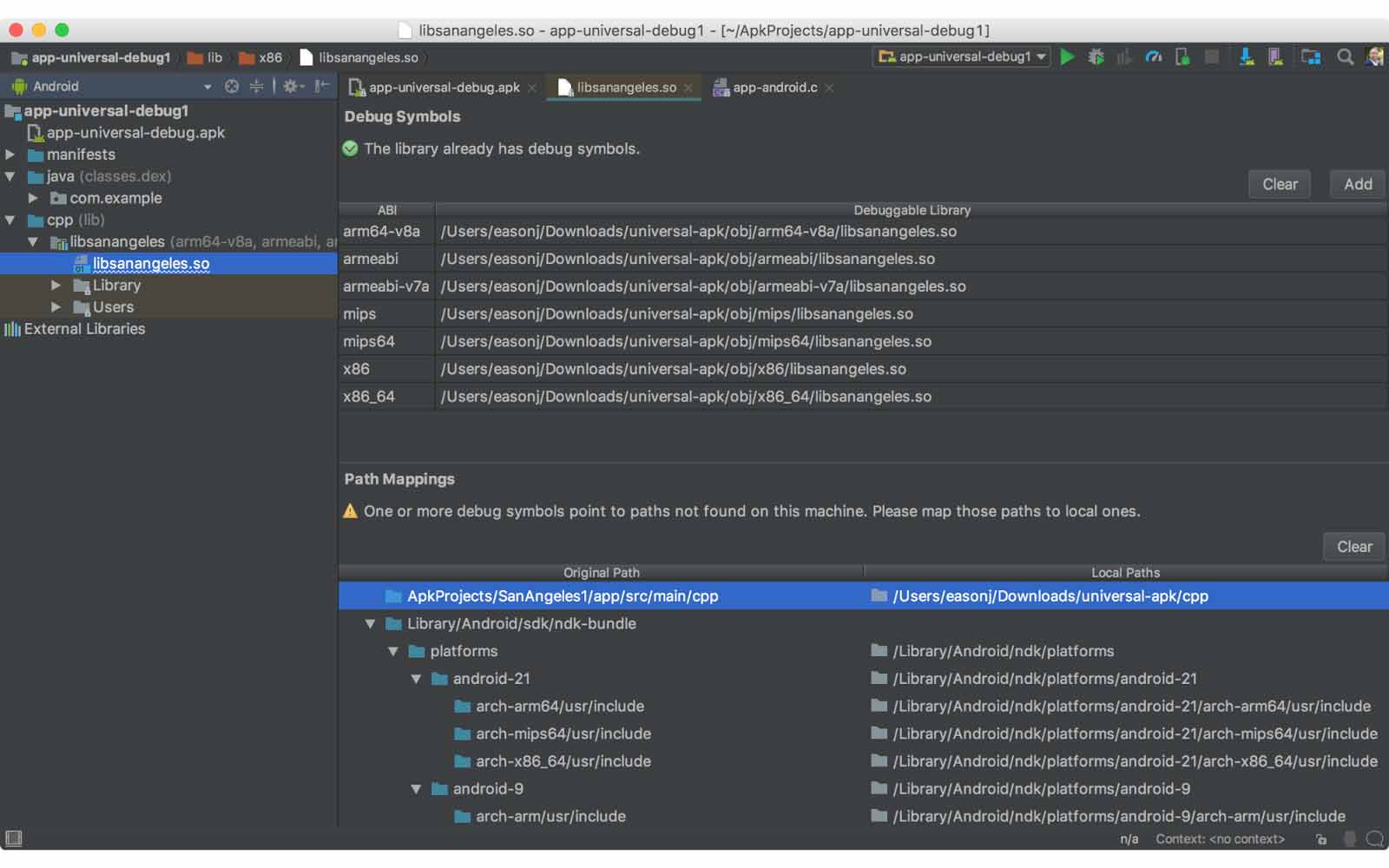This screenshot has width=1389, height=868.
Task: Click the Project Structure icon
Action: (x=1311, y=57)
